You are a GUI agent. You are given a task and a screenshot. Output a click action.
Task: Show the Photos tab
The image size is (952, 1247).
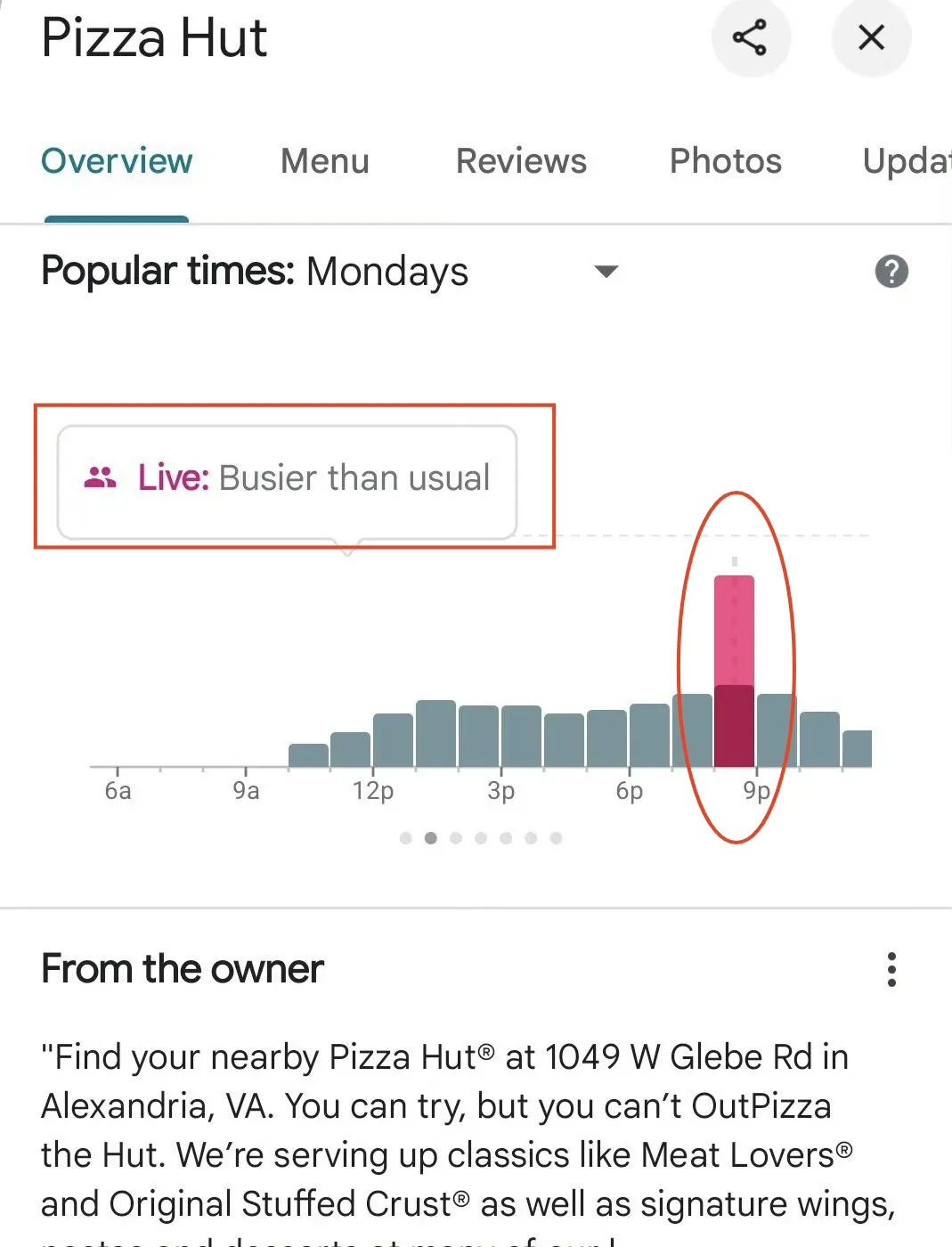pyautogui.click(x=725, y=161)
